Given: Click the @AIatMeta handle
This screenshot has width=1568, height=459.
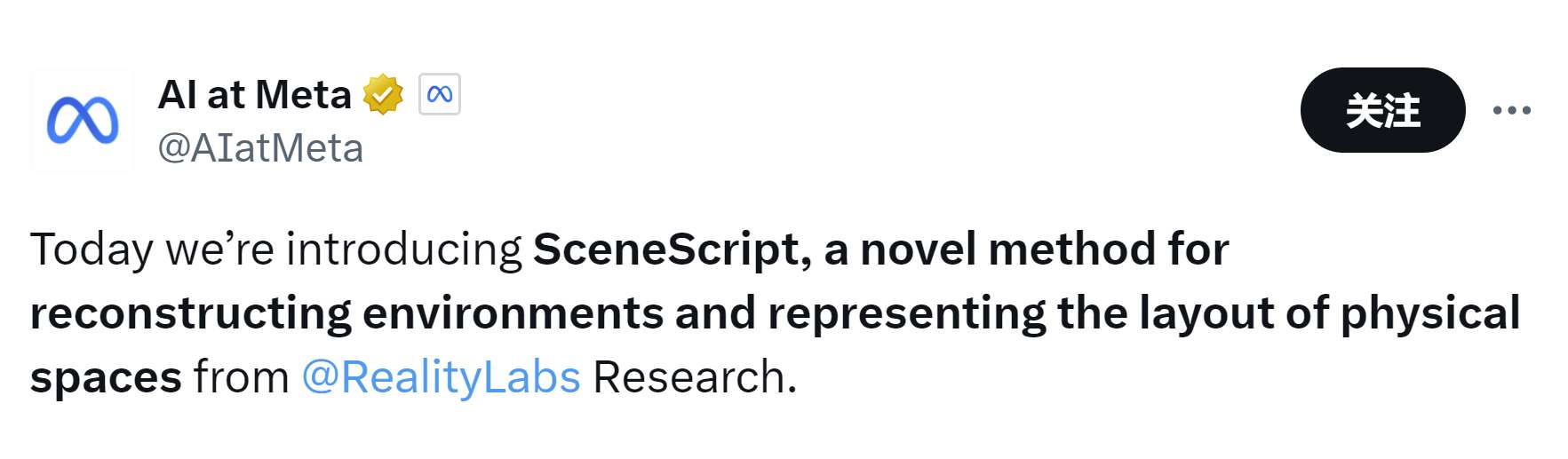Looking at the screenshot, I should click(x=260, y=148).
